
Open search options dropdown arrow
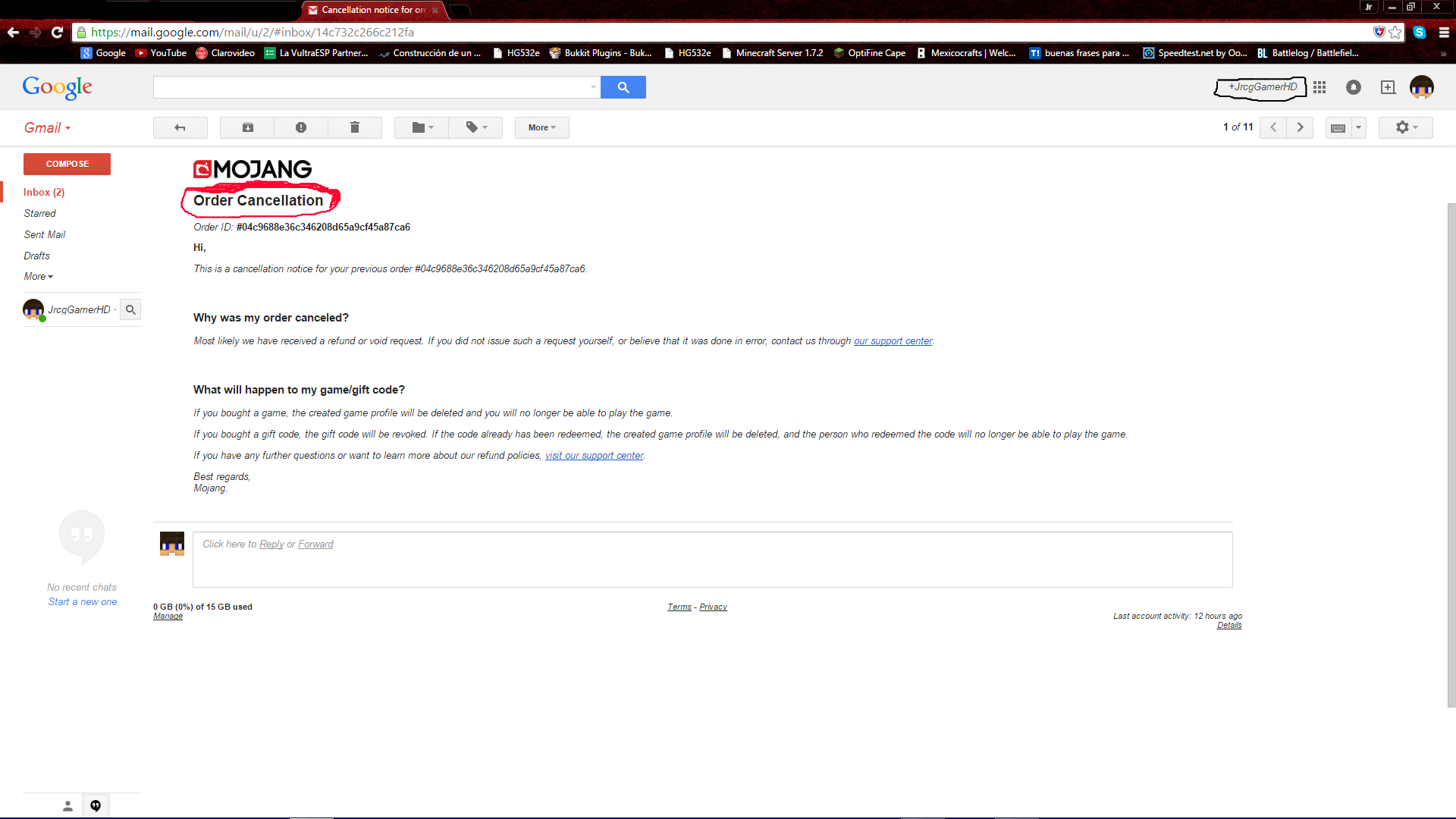(x=593, y=87)
